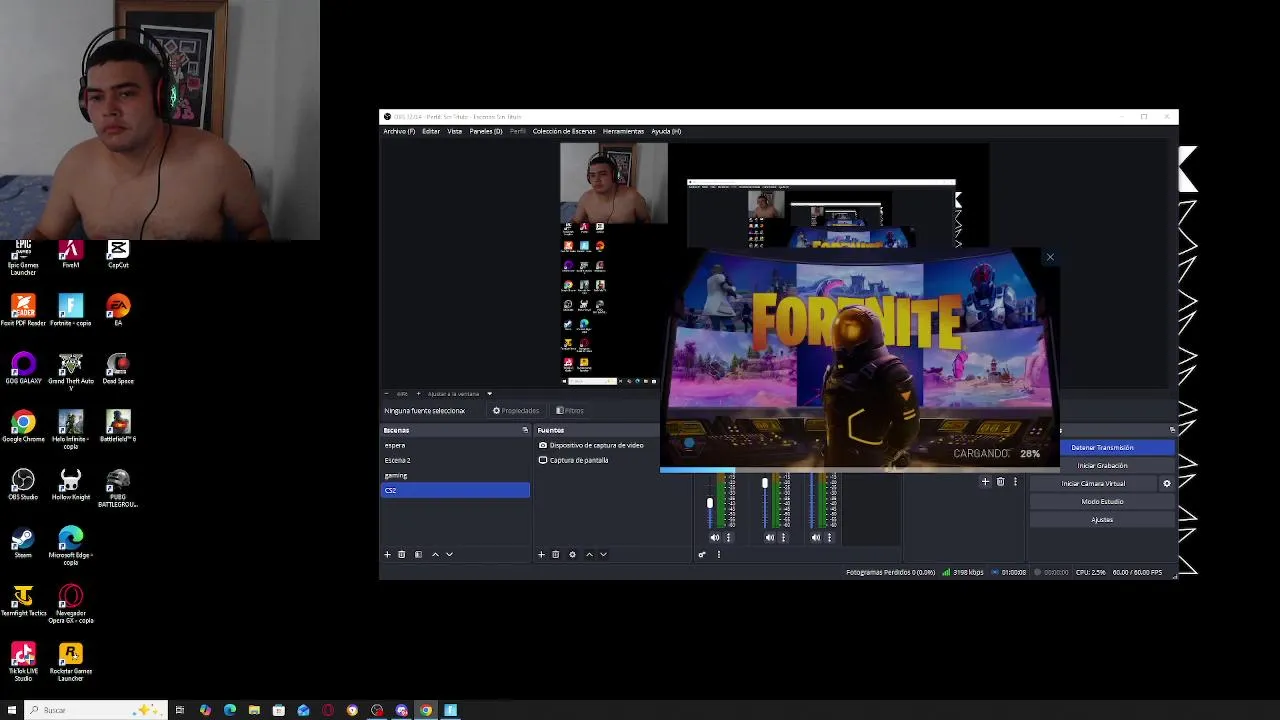Close the Fortnite loading splash
This screenshot has height=720, width=1280.
(x=1050, y=258)
